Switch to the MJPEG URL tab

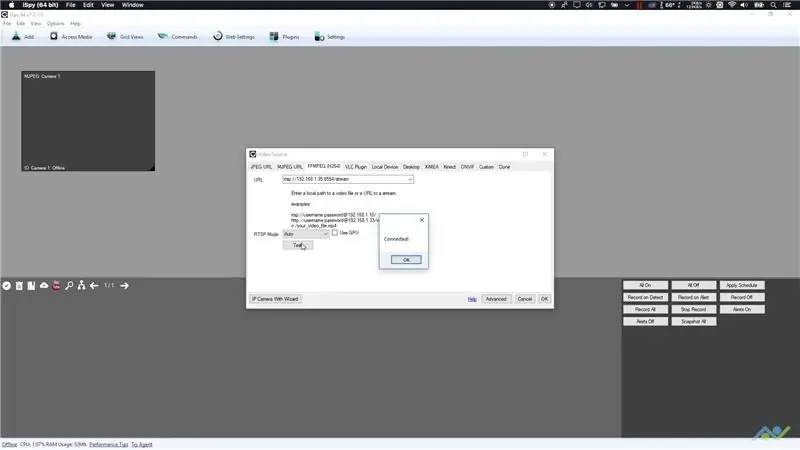point(290,167)
